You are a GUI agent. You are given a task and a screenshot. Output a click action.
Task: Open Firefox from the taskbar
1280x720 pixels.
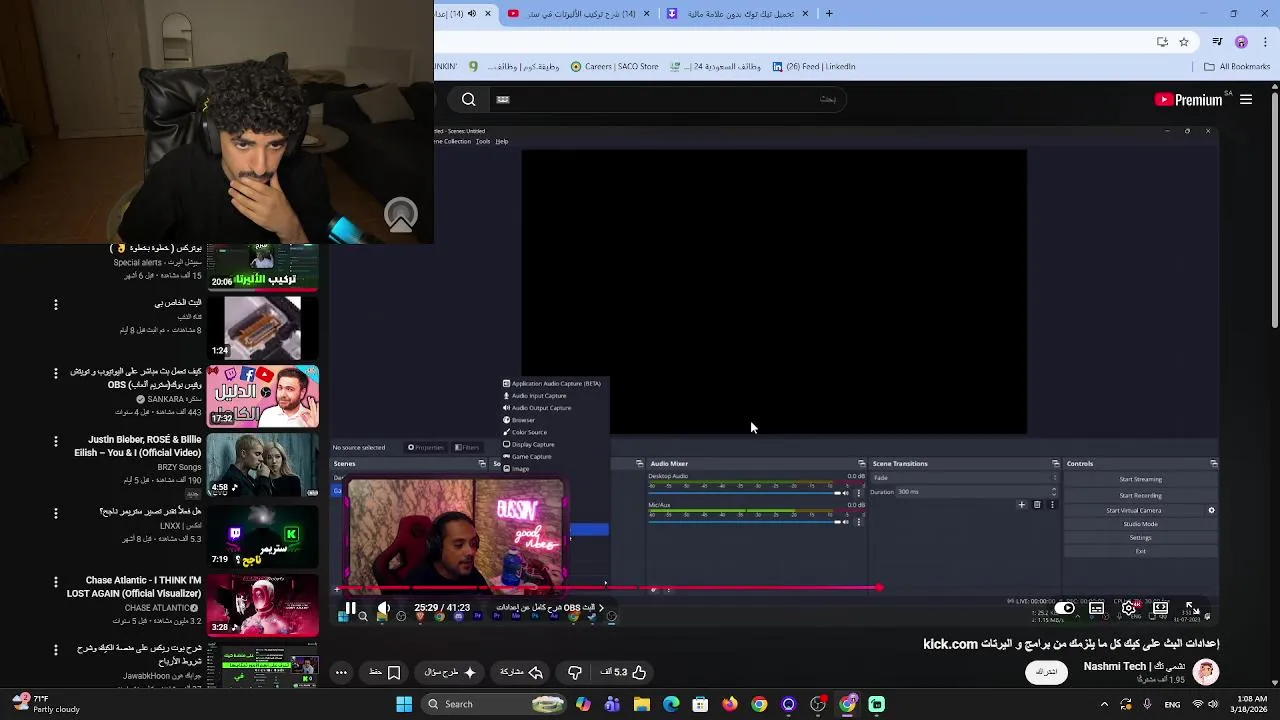point(730,704)
